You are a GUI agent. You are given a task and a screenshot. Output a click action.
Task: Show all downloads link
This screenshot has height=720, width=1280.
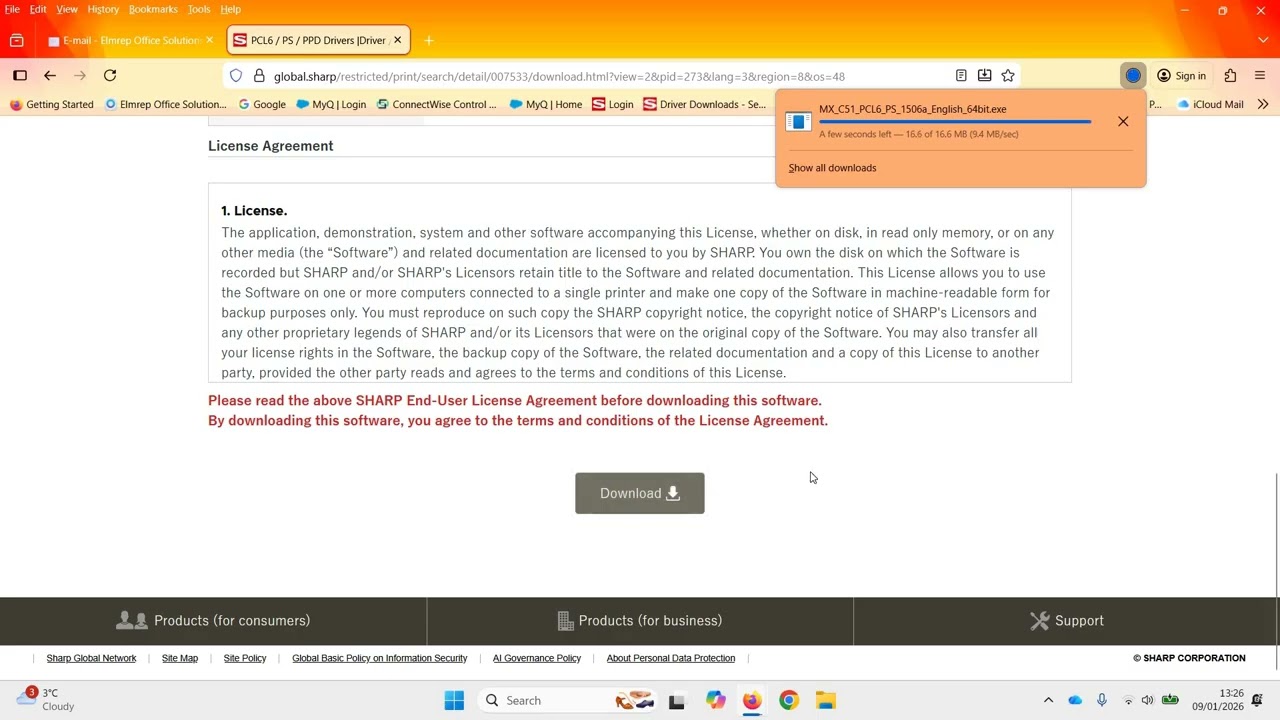coord(832,168)
